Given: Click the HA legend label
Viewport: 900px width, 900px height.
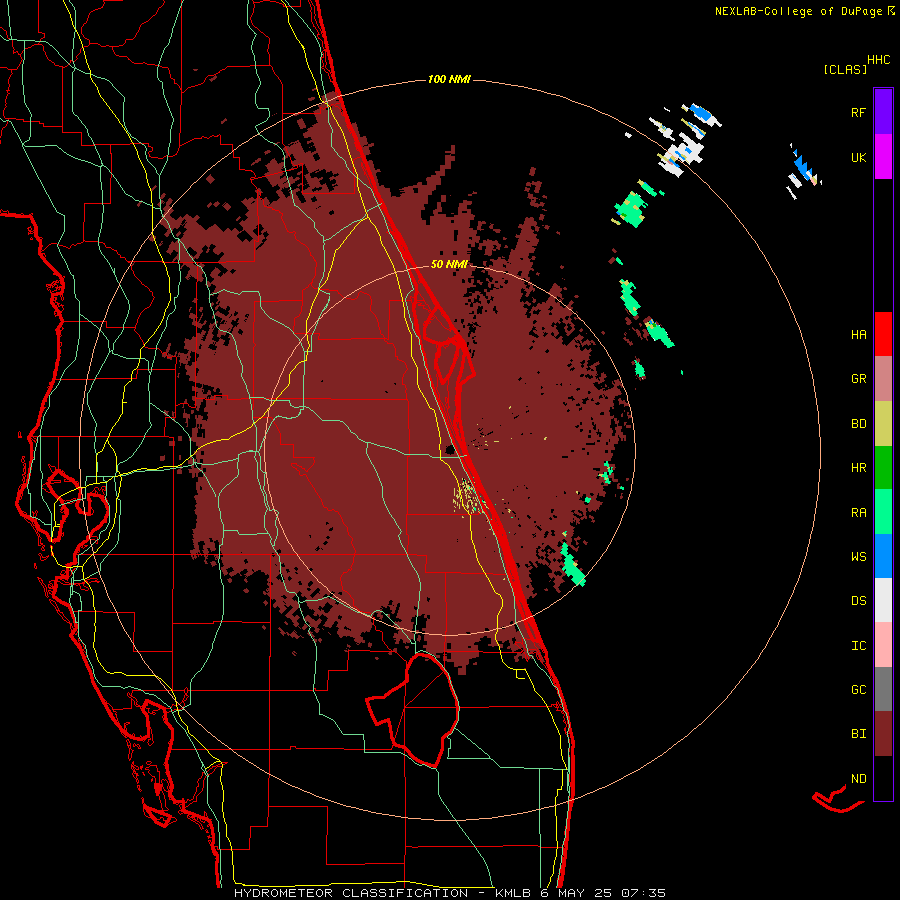Looking at the screenshot, I should coord(858,334).
